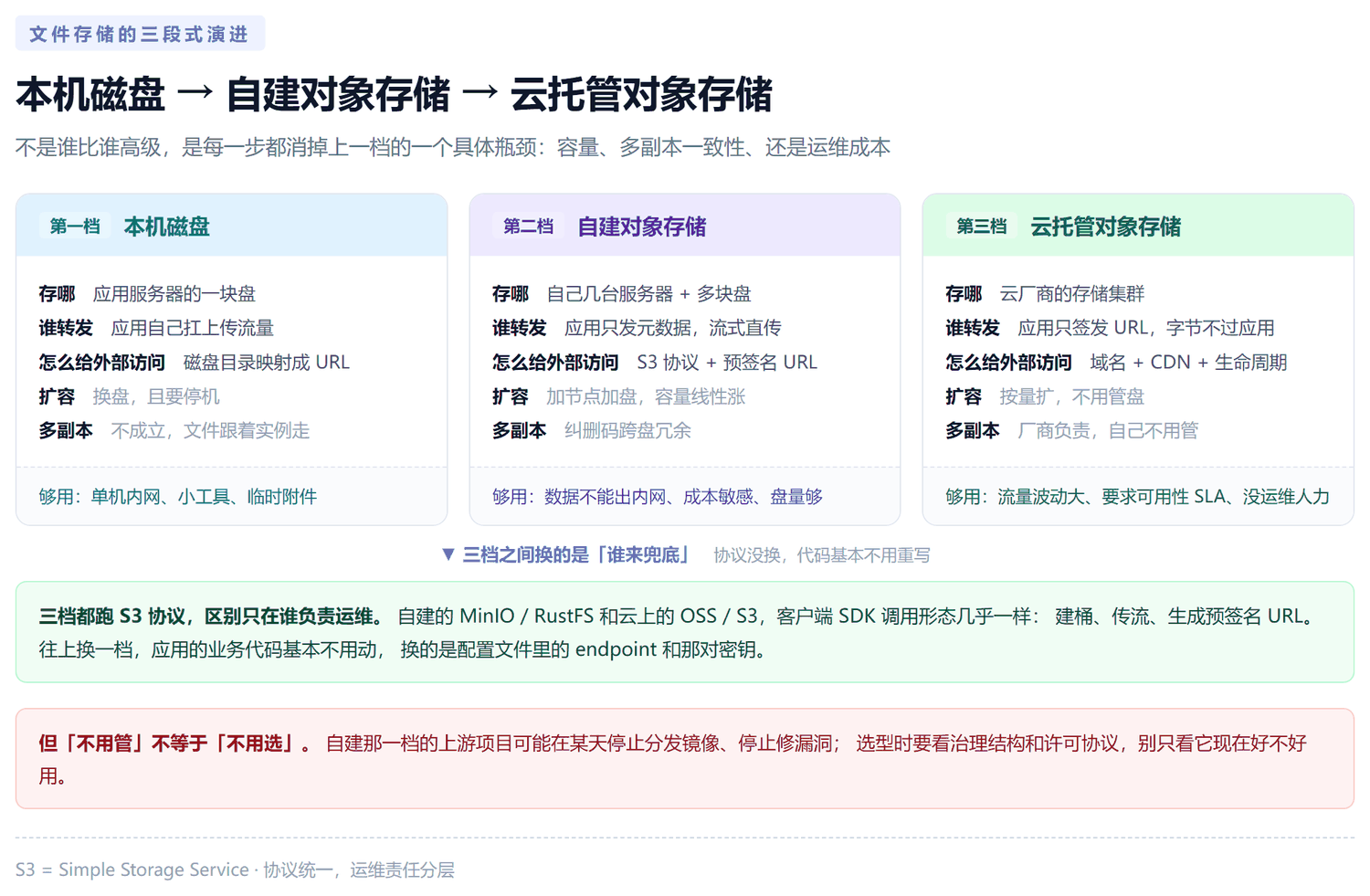Click the footer '够用：流量波动大、要求可用性 SLA、没运维人力'
Screen dimensions: 1370x896
pos(1138,497)
